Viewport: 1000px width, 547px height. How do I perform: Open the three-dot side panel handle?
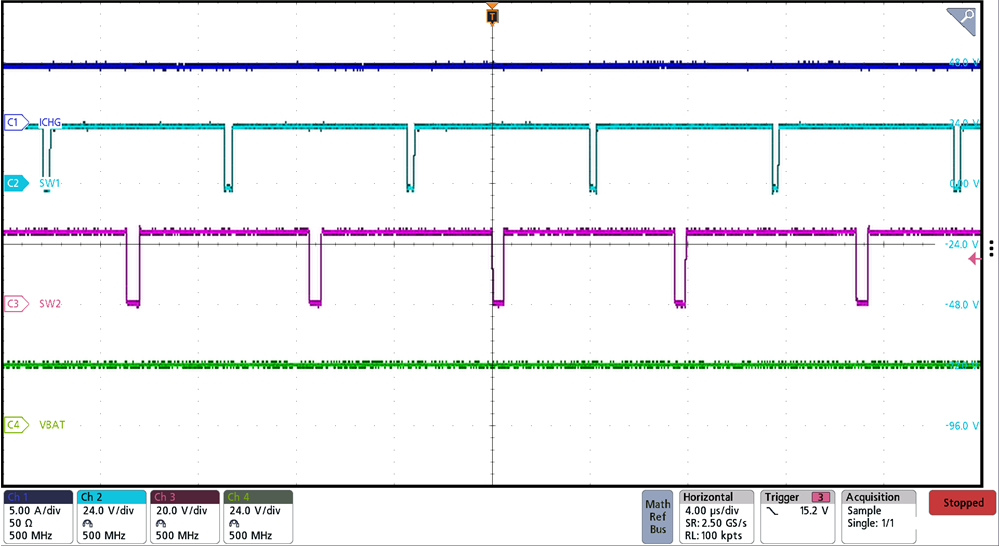click(991, 248)
